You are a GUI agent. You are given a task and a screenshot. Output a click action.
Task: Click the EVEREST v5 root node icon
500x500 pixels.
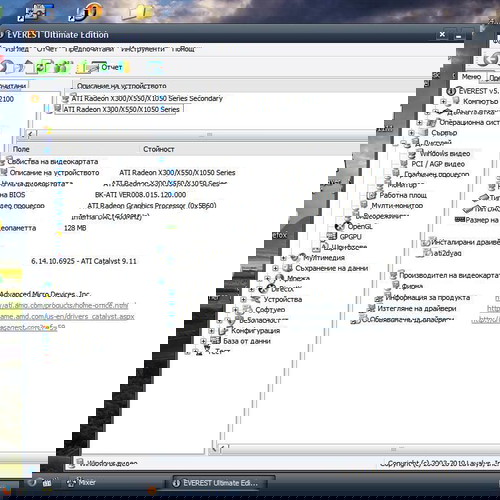[451, 91]
